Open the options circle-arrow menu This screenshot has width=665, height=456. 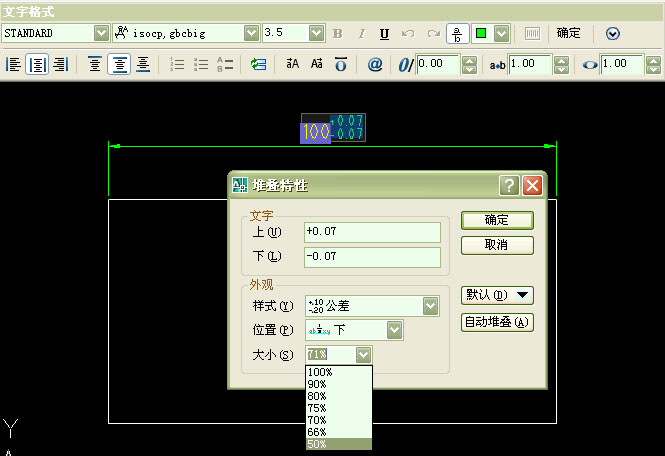click(612, 34)
